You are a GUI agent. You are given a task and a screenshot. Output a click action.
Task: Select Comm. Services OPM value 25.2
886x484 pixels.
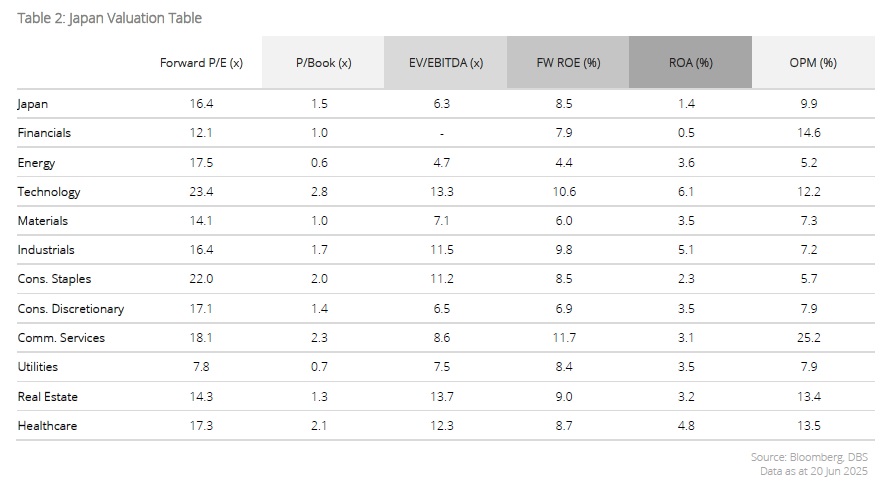coord(812,338)
